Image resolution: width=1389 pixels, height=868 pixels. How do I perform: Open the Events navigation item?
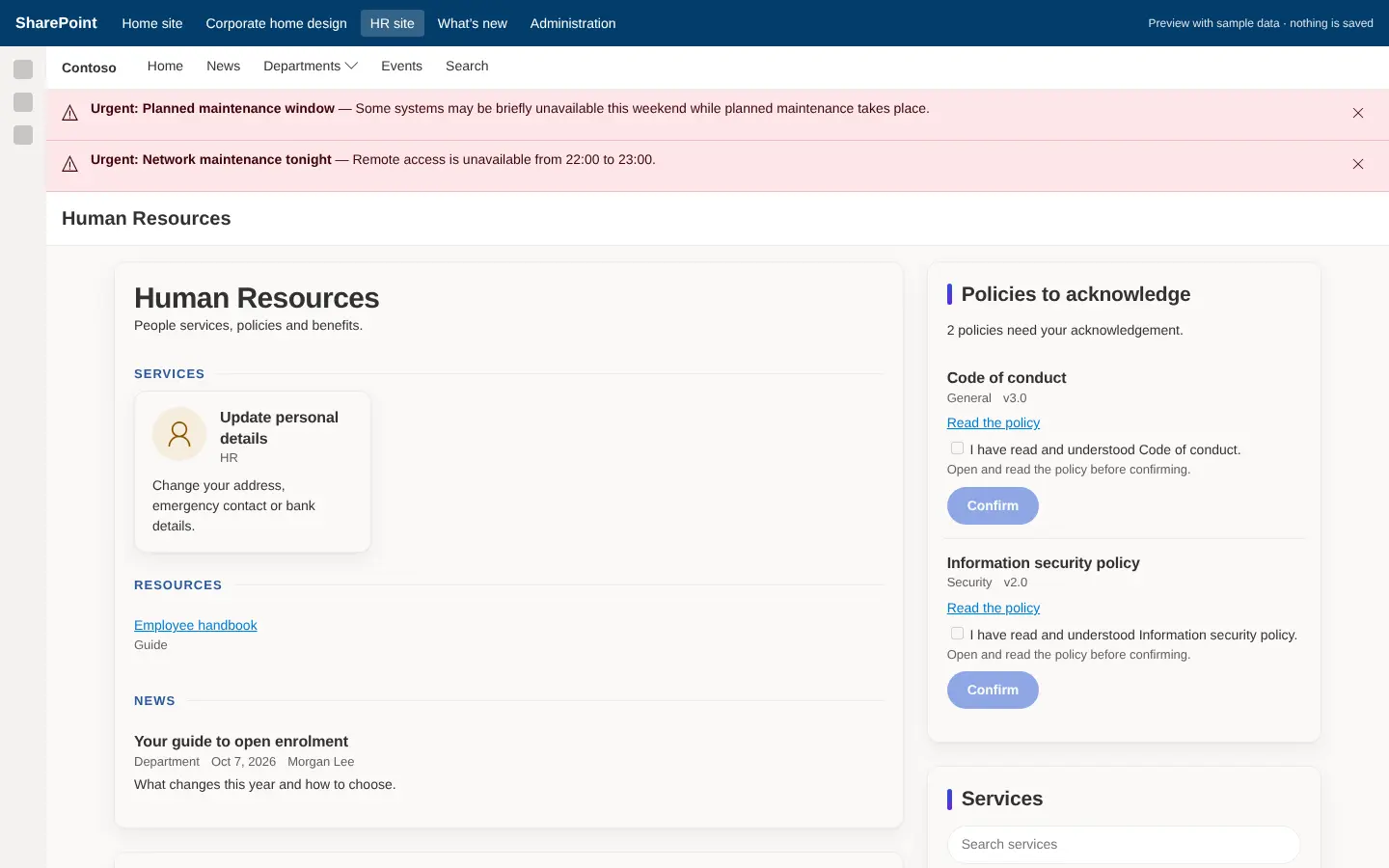(401, 66)
